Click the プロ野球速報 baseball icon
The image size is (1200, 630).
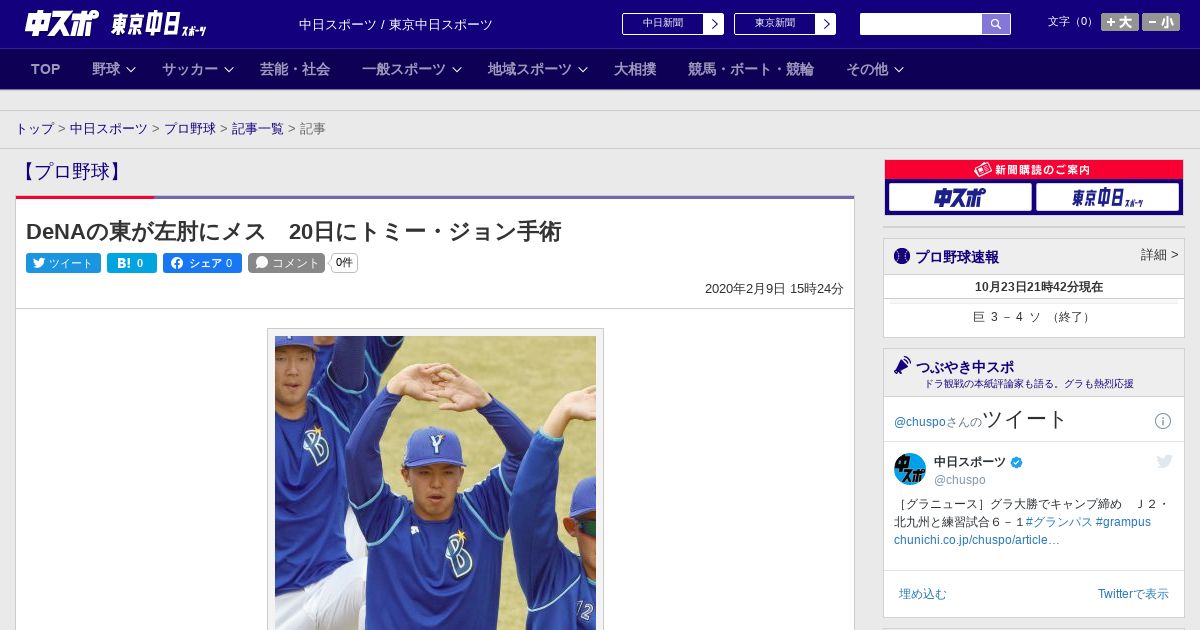(902, 256)
